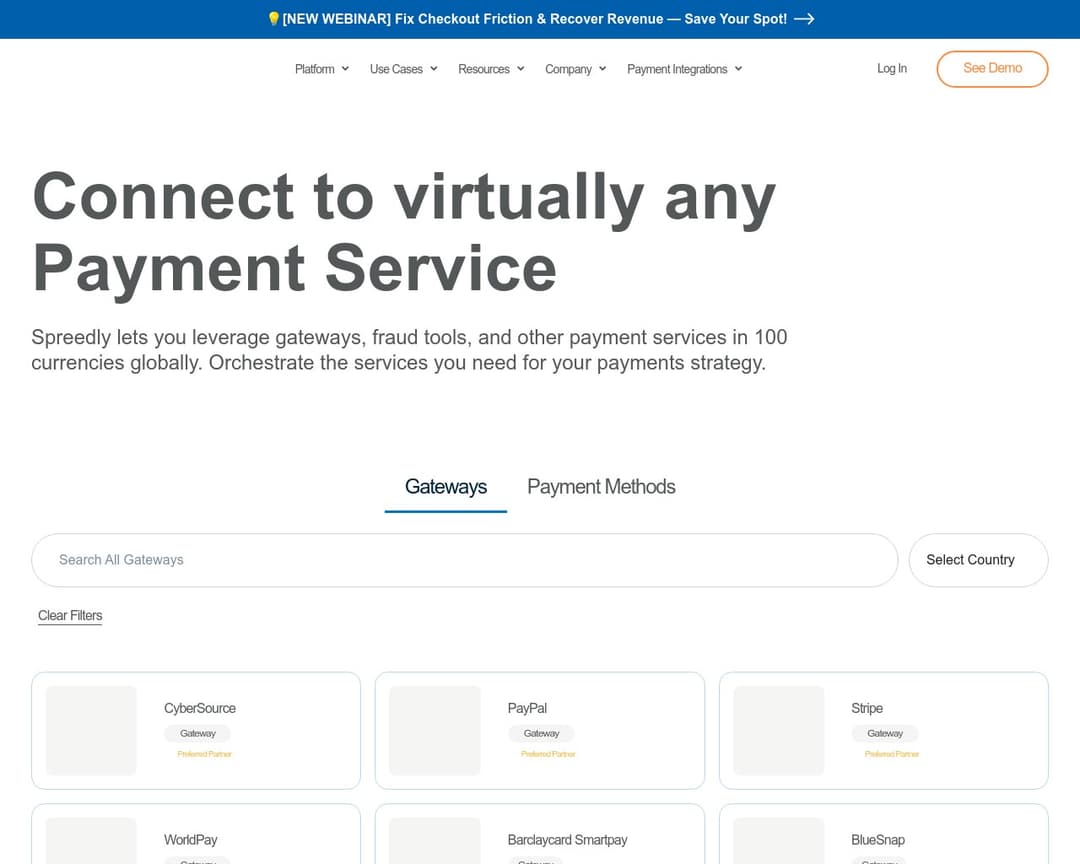The height and width of the screenshot is (864, 1080).
Task: Click Preferred Partner label on CyberSource card
Action: (205, 754)
